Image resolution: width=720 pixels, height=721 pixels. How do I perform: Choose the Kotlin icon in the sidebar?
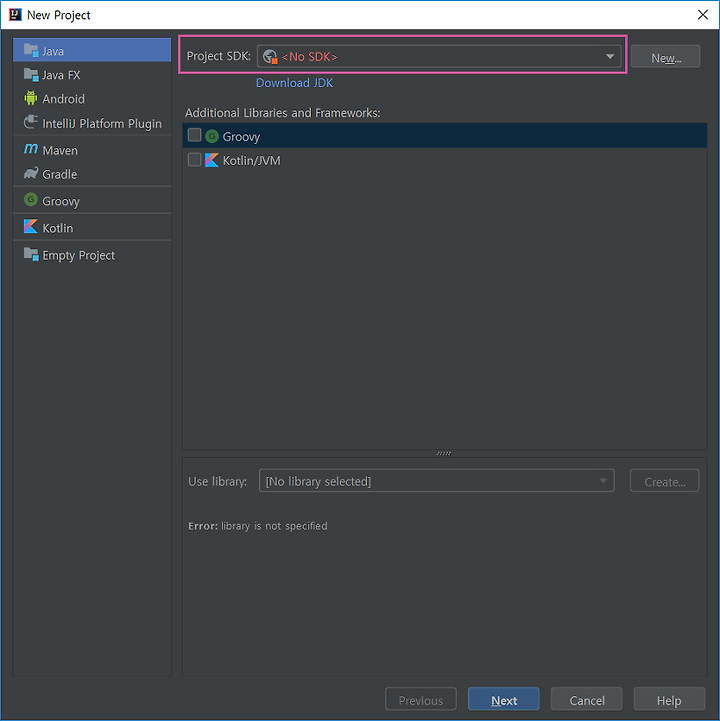tap(31, 227)
